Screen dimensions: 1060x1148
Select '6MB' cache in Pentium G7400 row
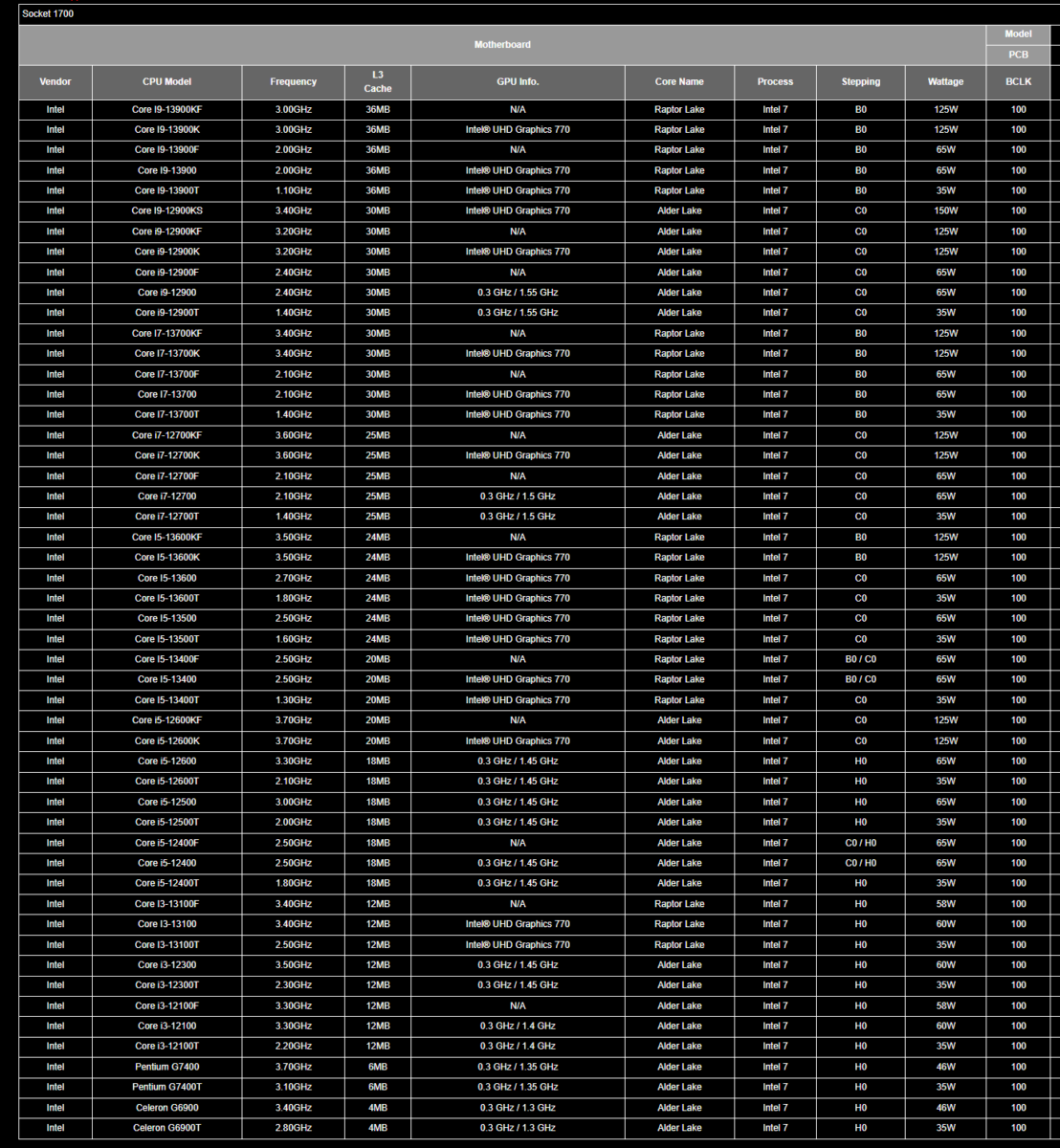coord(378,1067)
